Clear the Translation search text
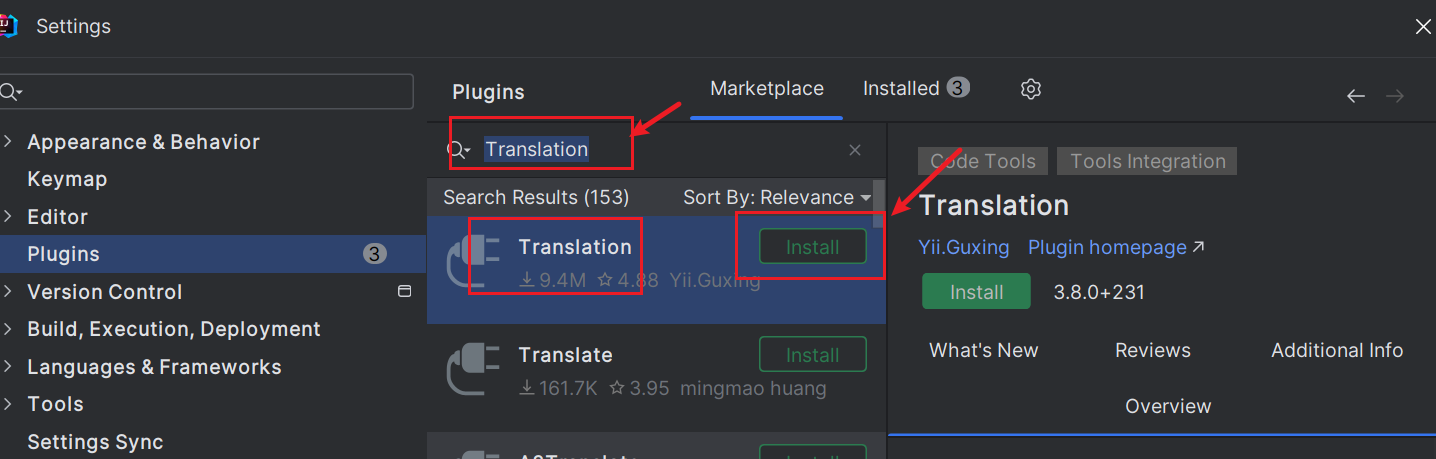 855,150
